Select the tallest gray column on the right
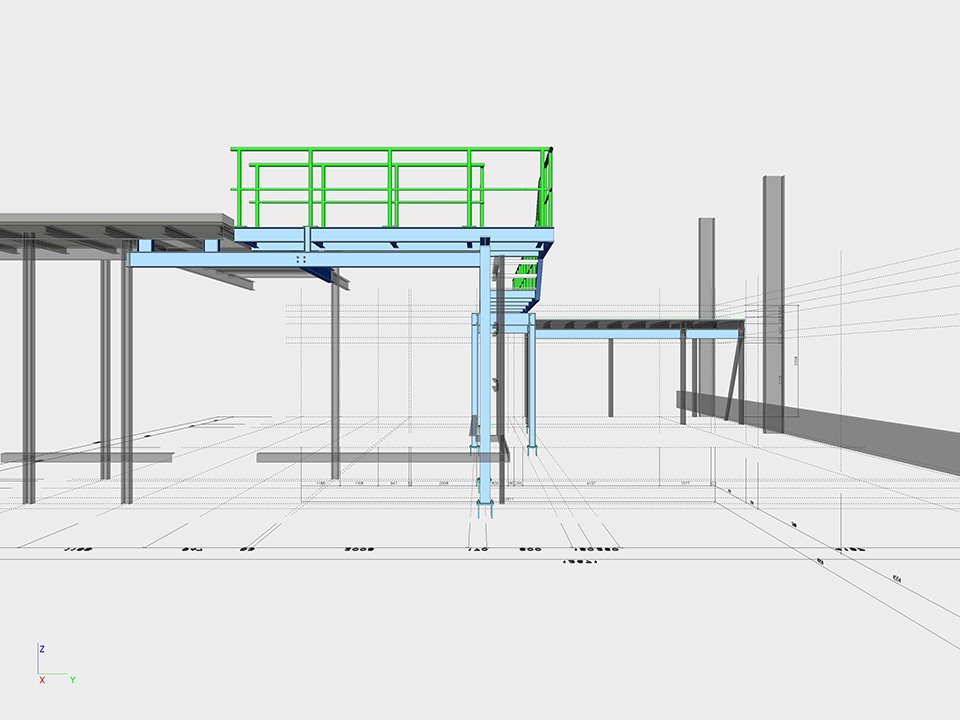The height and width of the screenshot is (720, 960). (x=773, y=300)
